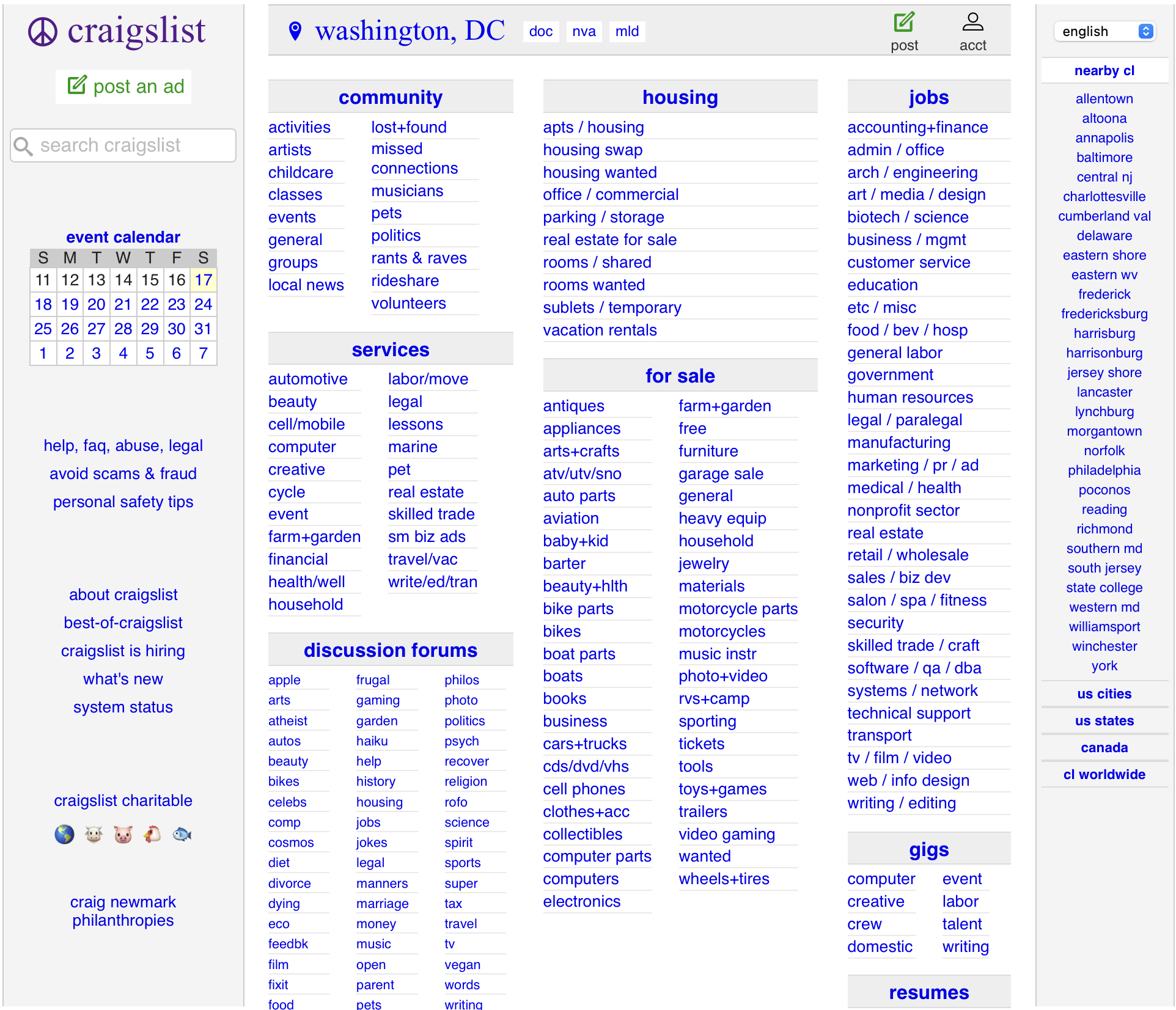Switch to the doc subarea tab
The width and height of the screenshot is (1176, 1010).
[541, 32]
